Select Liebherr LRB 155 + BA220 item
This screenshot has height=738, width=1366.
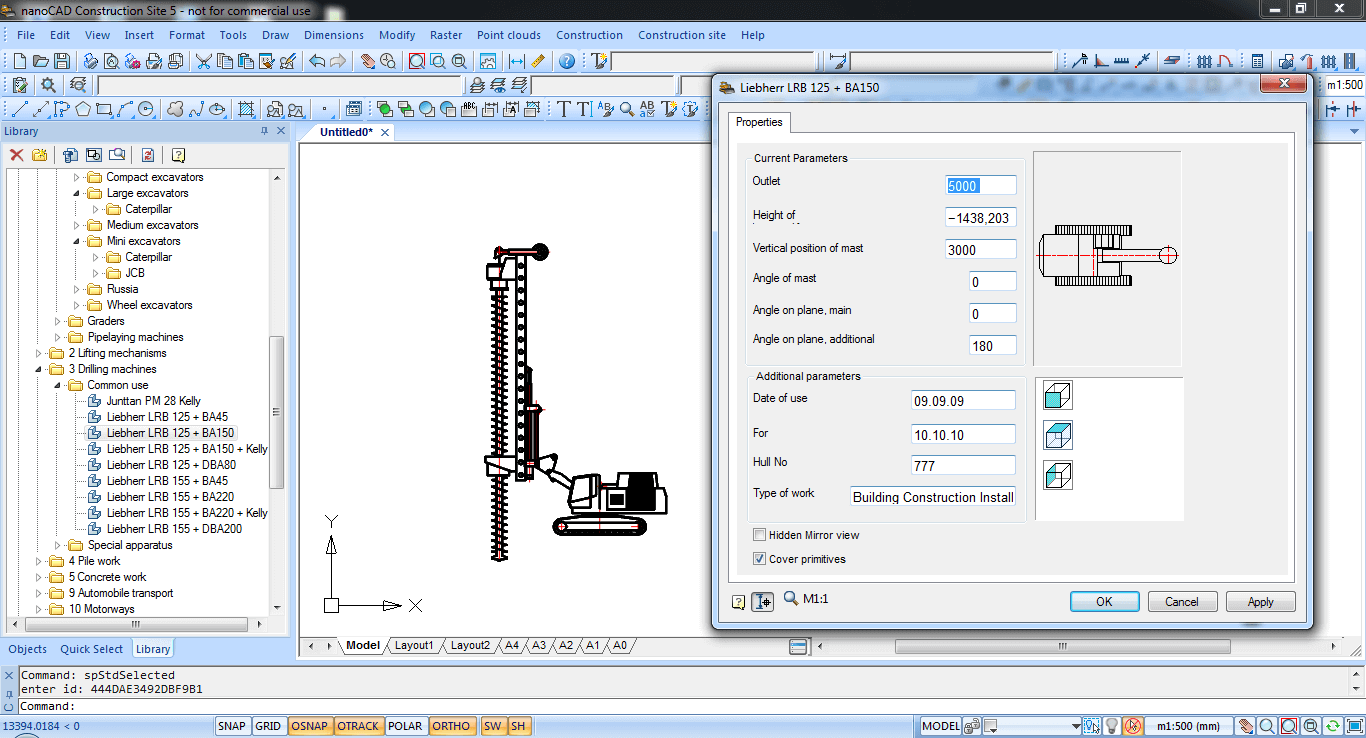coord(170,497)
